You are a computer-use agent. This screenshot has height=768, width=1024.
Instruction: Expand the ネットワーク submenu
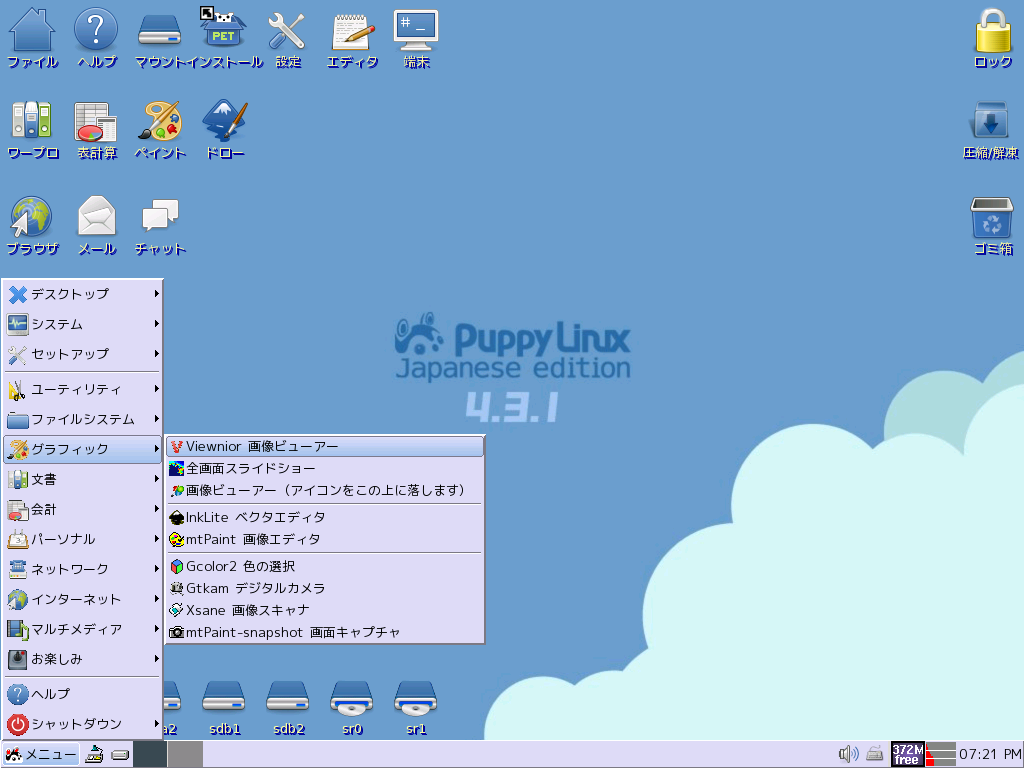click(x=82, y=569)
